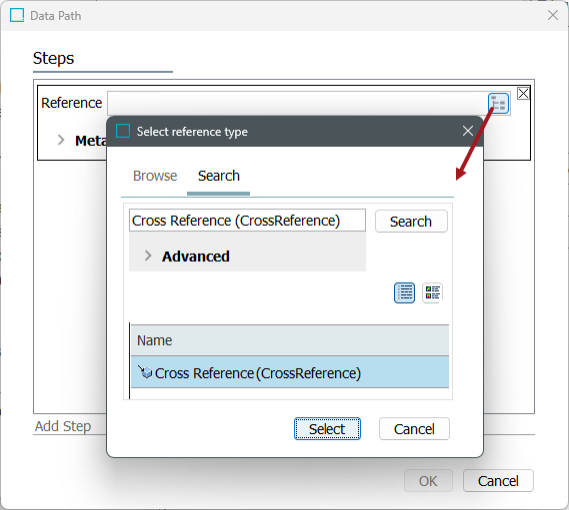Expand the Meta section chevron

tap(61, 140)
